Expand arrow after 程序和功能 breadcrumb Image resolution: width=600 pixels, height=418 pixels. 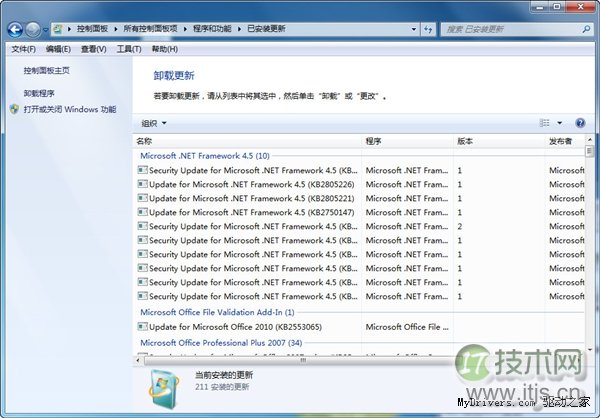(x=239, y=29)
